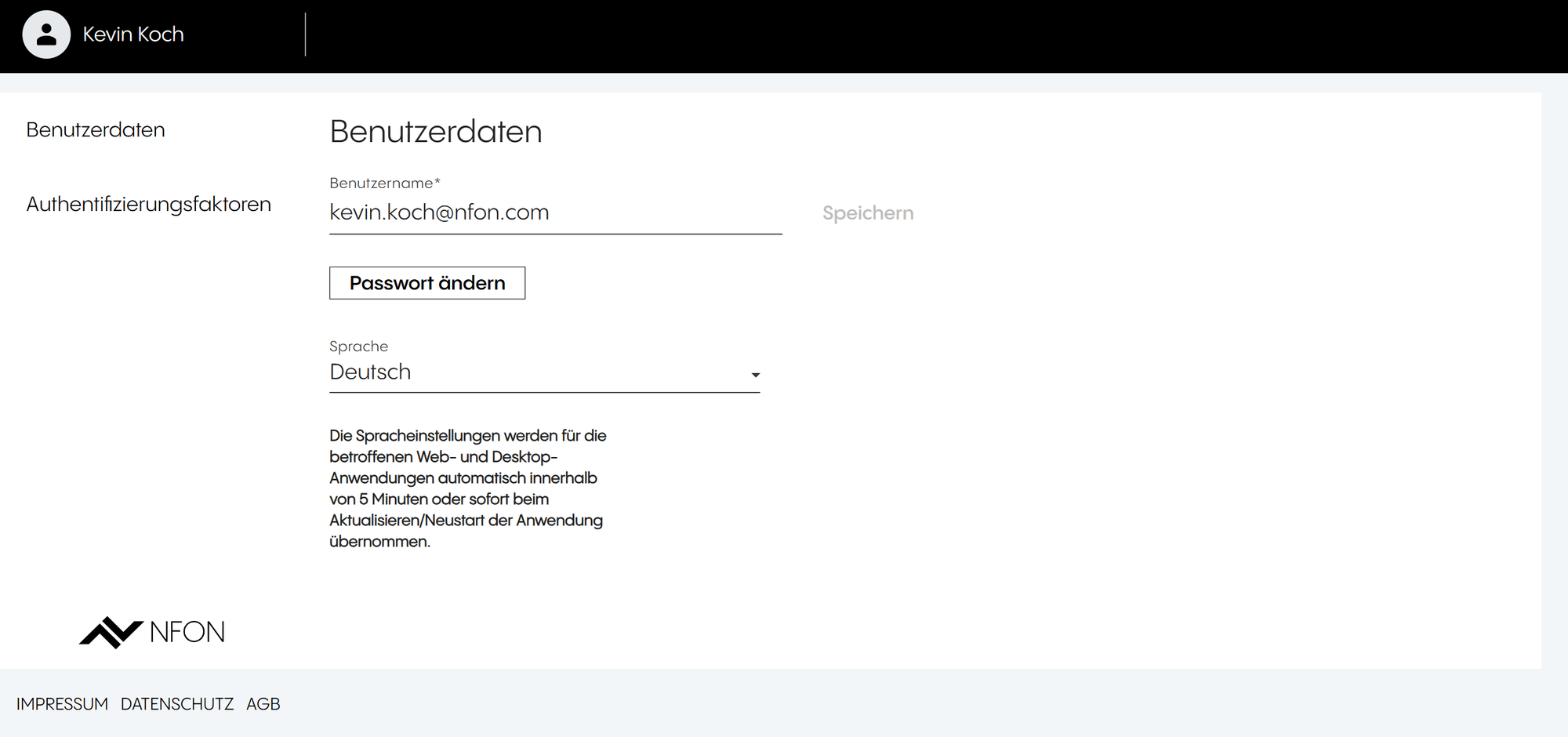The height and width of the screenshot is (737, 1568).
Task: Open the Benutzerdaten sidebar item
Action: pos(96,130)
